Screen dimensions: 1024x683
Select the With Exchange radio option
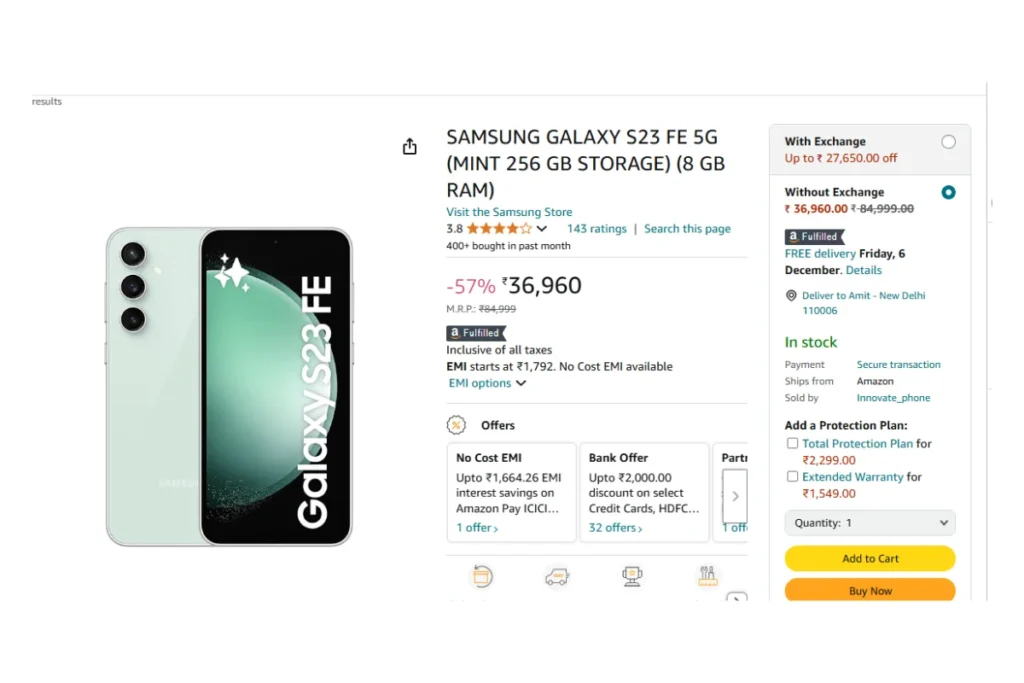point(948,142)
